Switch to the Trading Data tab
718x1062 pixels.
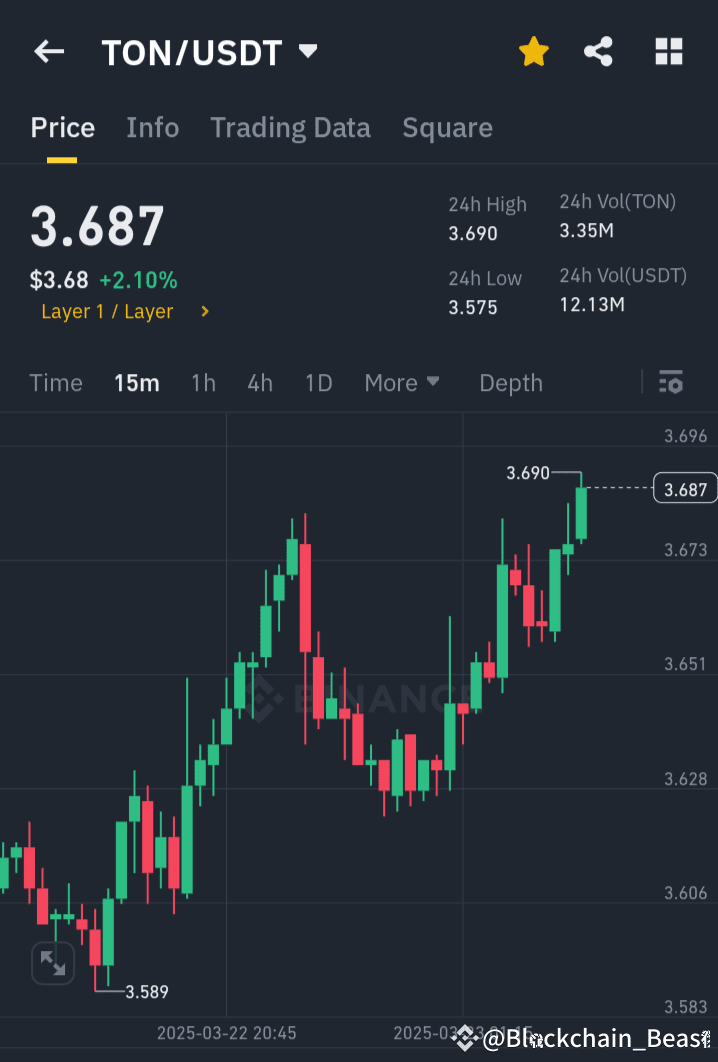point(290,127)
